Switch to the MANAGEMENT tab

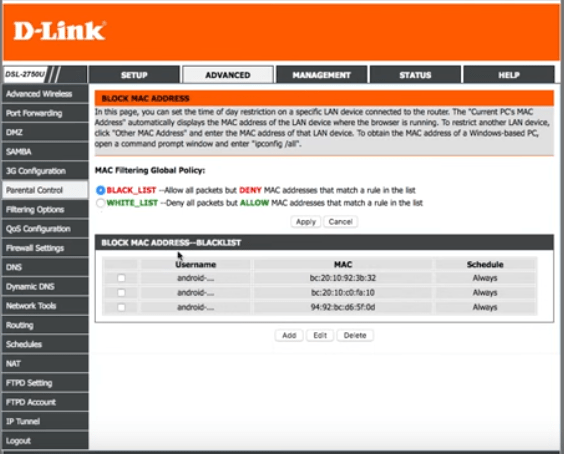tap(322, 75)
